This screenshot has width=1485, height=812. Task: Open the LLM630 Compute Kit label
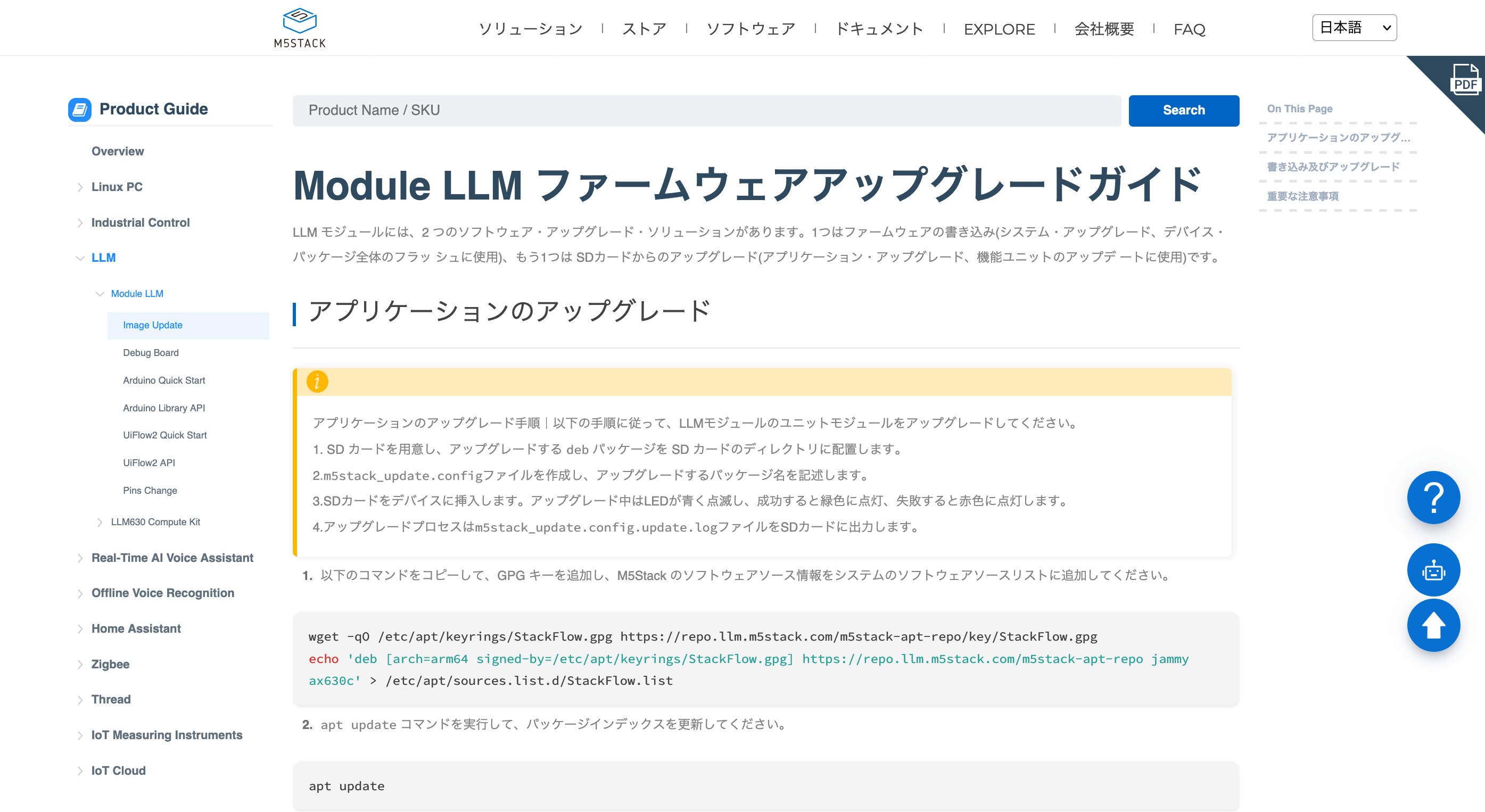(155, 522)
